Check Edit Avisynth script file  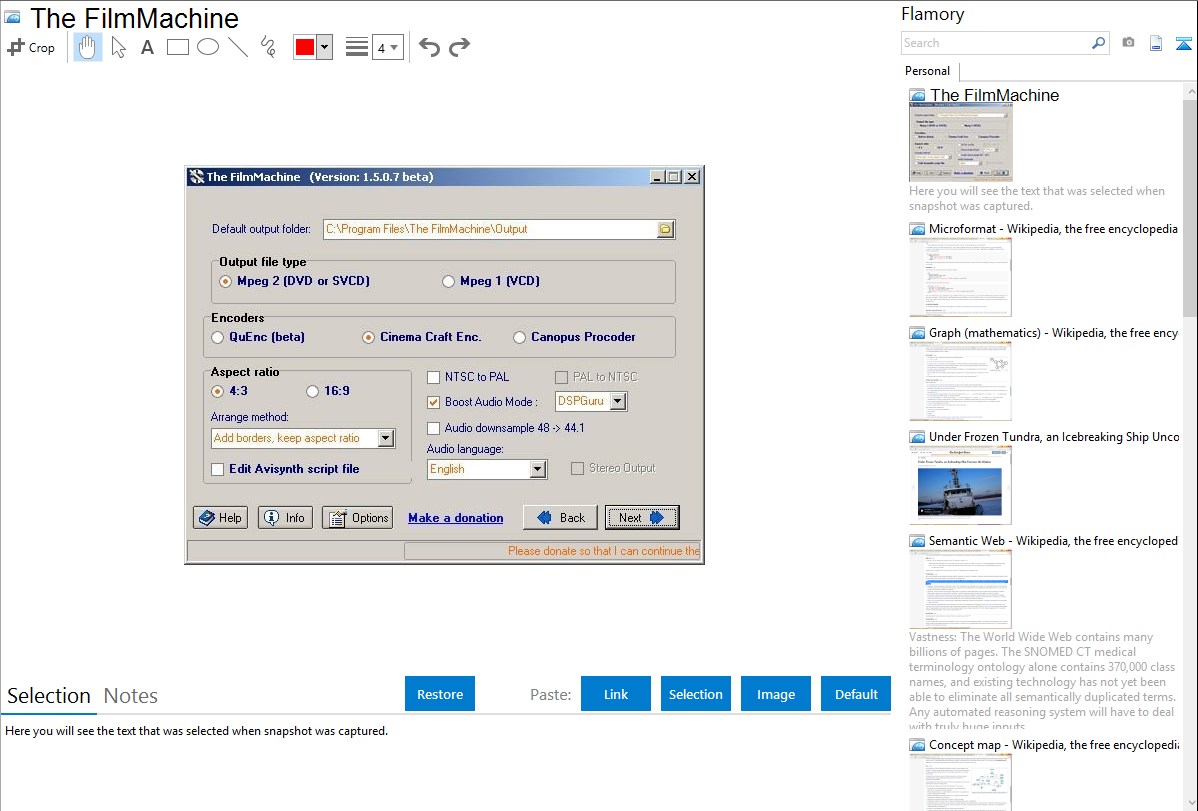[218, 469]
